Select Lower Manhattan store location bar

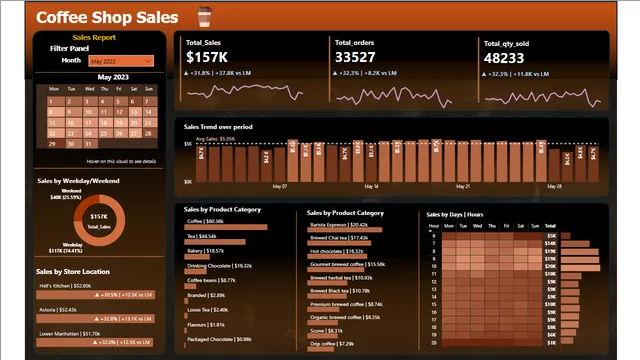(95, 342)
